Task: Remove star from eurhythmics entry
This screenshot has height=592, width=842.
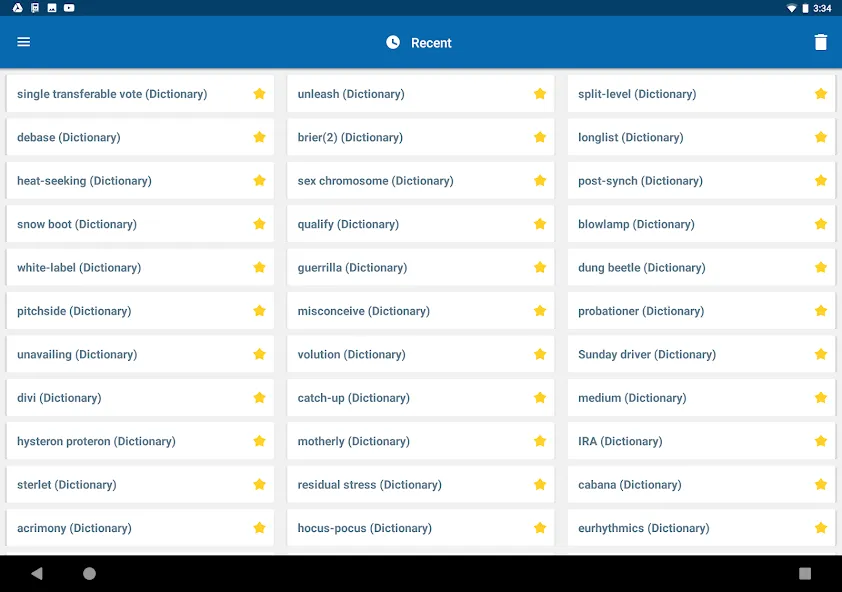Action: 821,528
